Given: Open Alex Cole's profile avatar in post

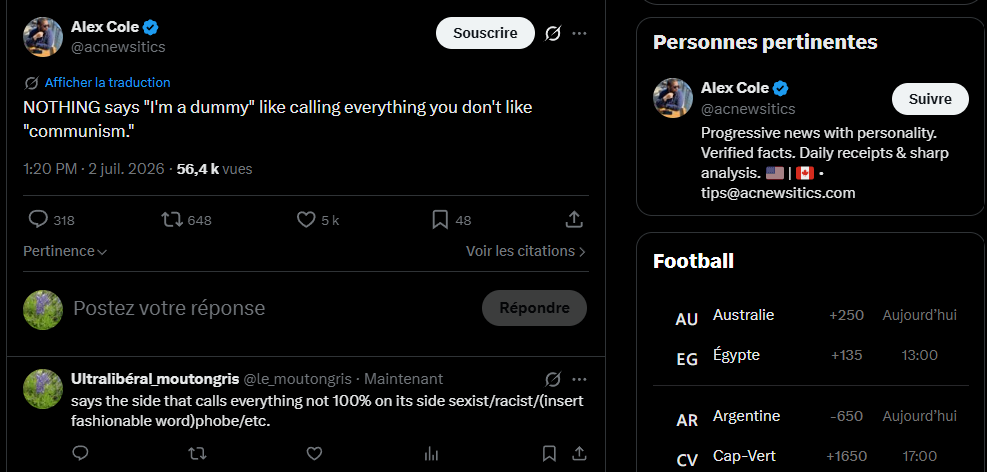Looking at the screenshot, I should tap(43, 37).
